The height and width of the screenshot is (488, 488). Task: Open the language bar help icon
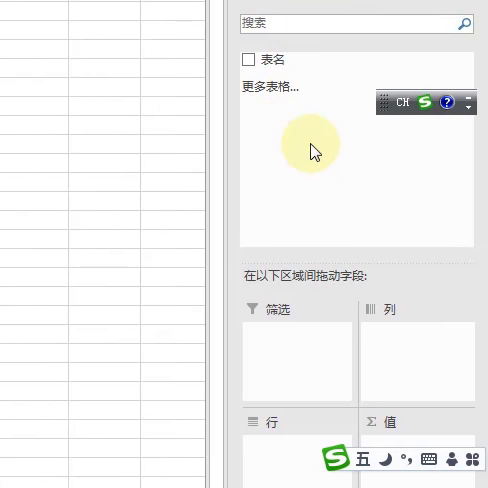447,102
